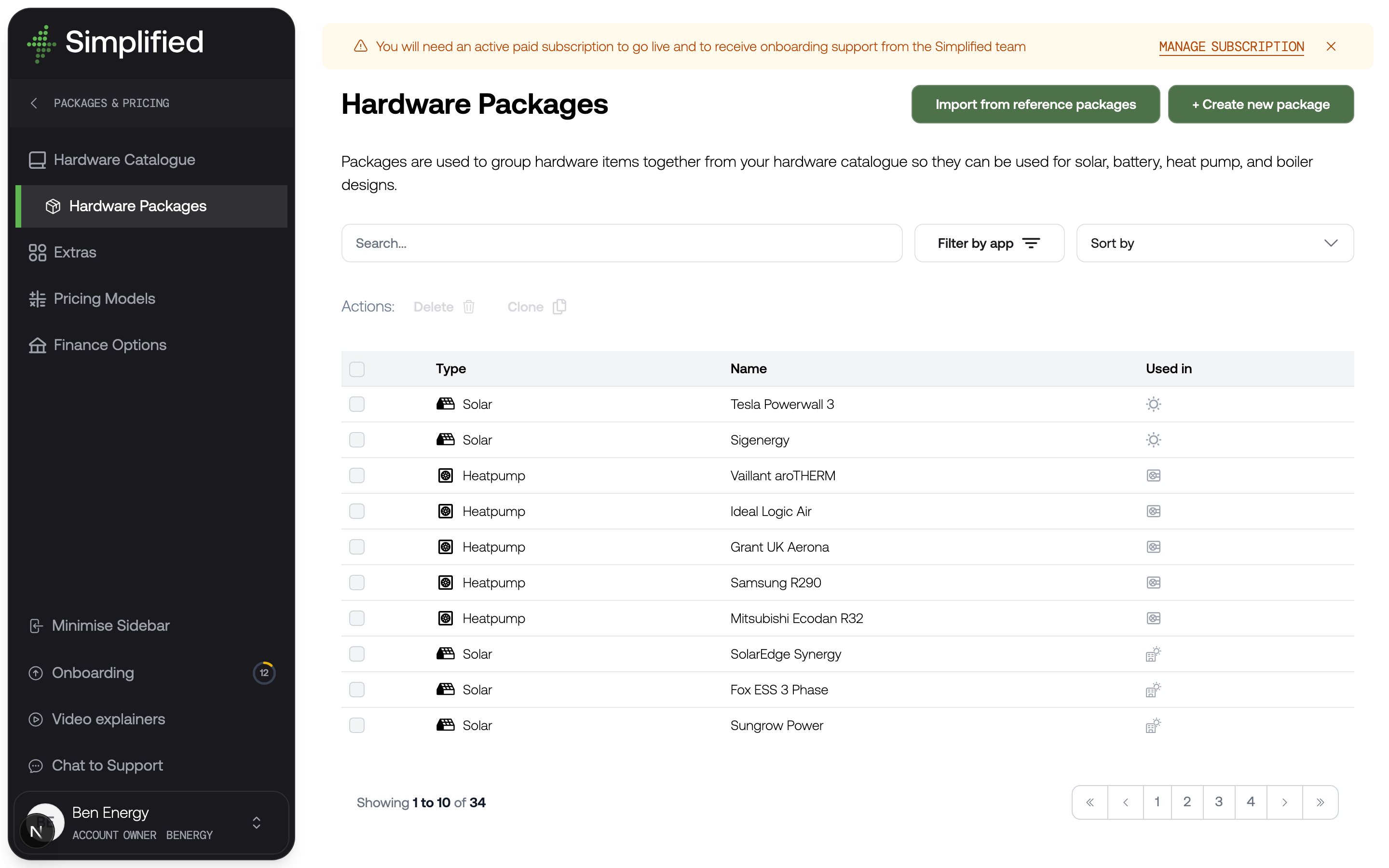The image size is (1389, 868).
Task: Check the Tesla Powerwall 3 row checkbox
Action: click(x=356, y=404)
